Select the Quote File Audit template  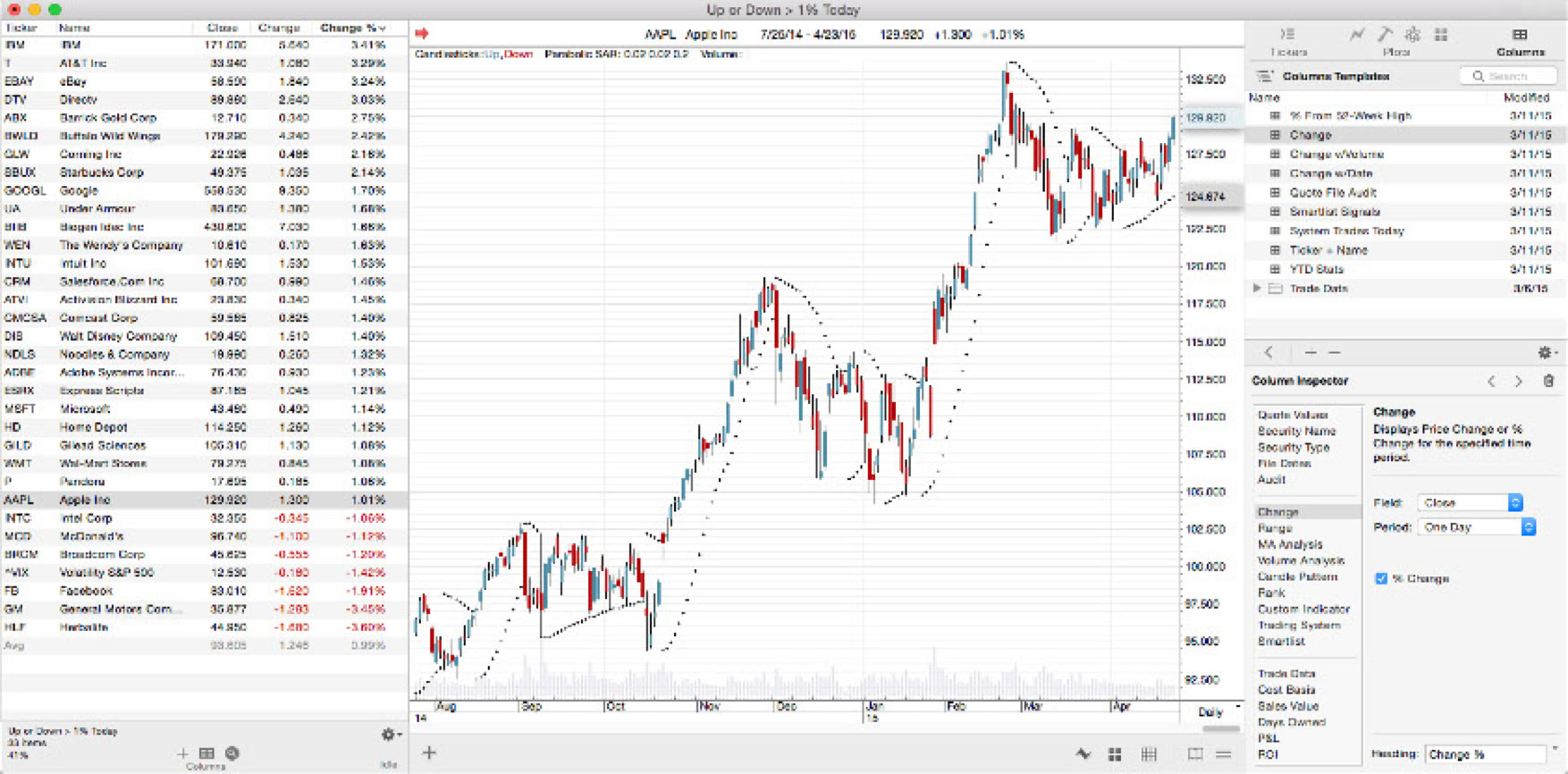point(1406,193)
